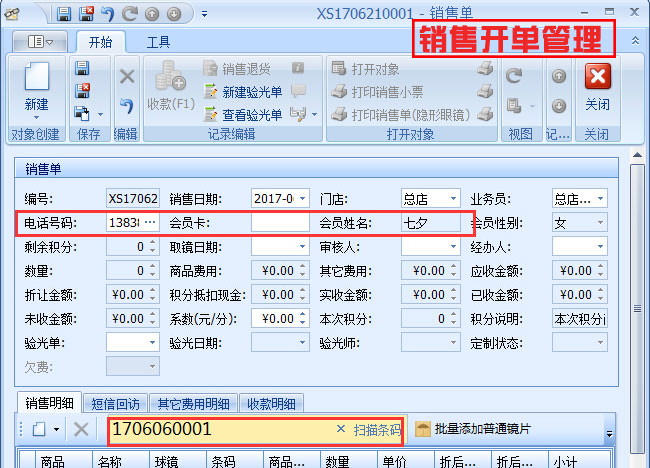650x468 pixels.
Task: Open the navigation panel toggle dropdown
Action: coord(40,41)
